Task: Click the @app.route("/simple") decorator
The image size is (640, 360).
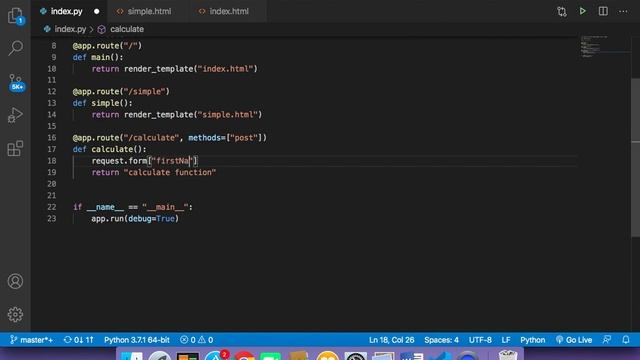Action: point(121,91)
